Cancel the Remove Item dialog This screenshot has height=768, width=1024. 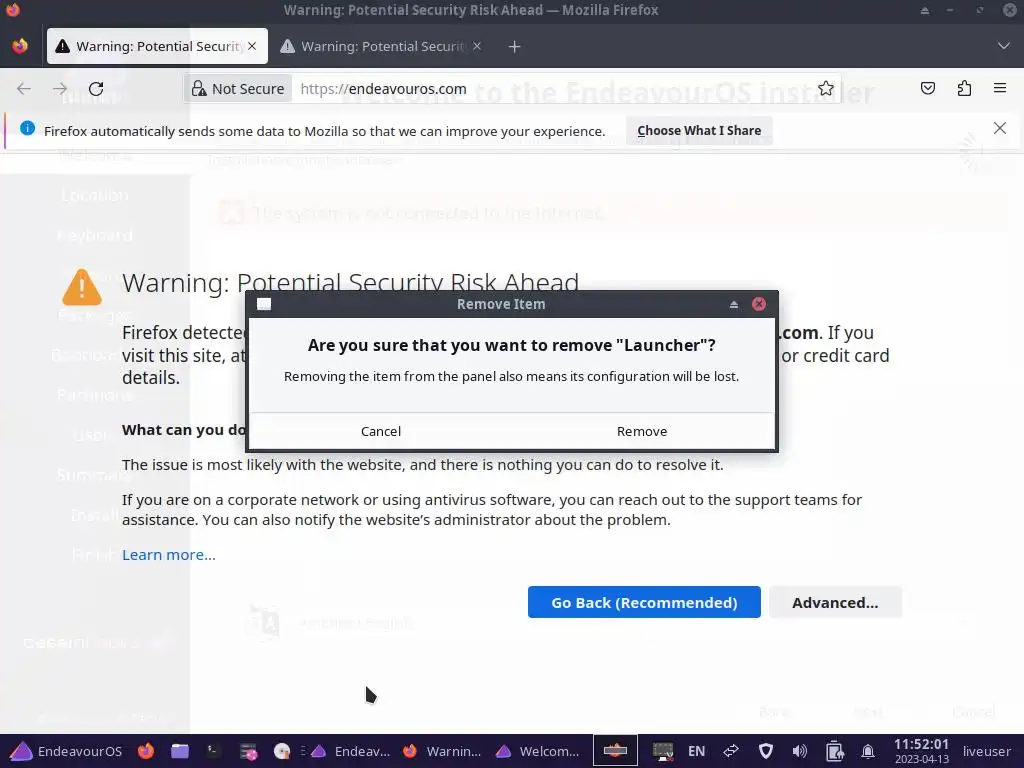point(381,431)
